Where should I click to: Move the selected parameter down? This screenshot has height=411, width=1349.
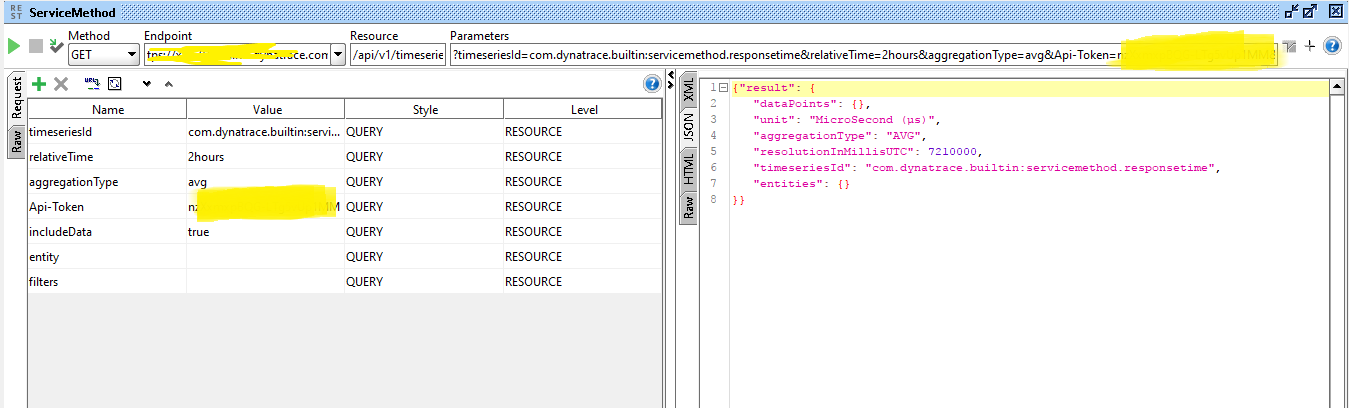(x=147, y=84)
